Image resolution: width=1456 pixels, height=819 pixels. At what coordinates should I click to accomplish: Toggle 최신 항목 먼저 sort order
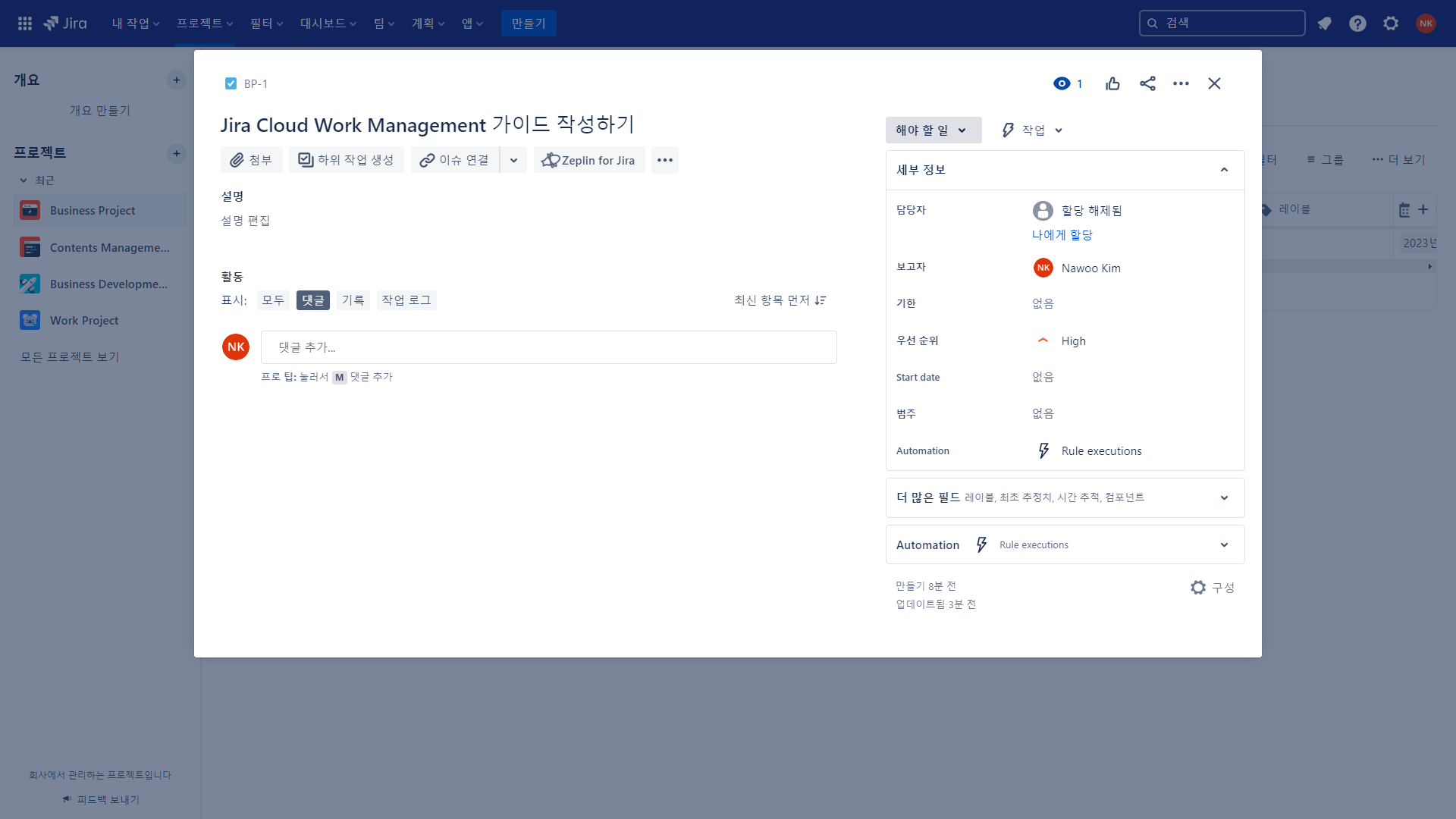coord(780,300)
